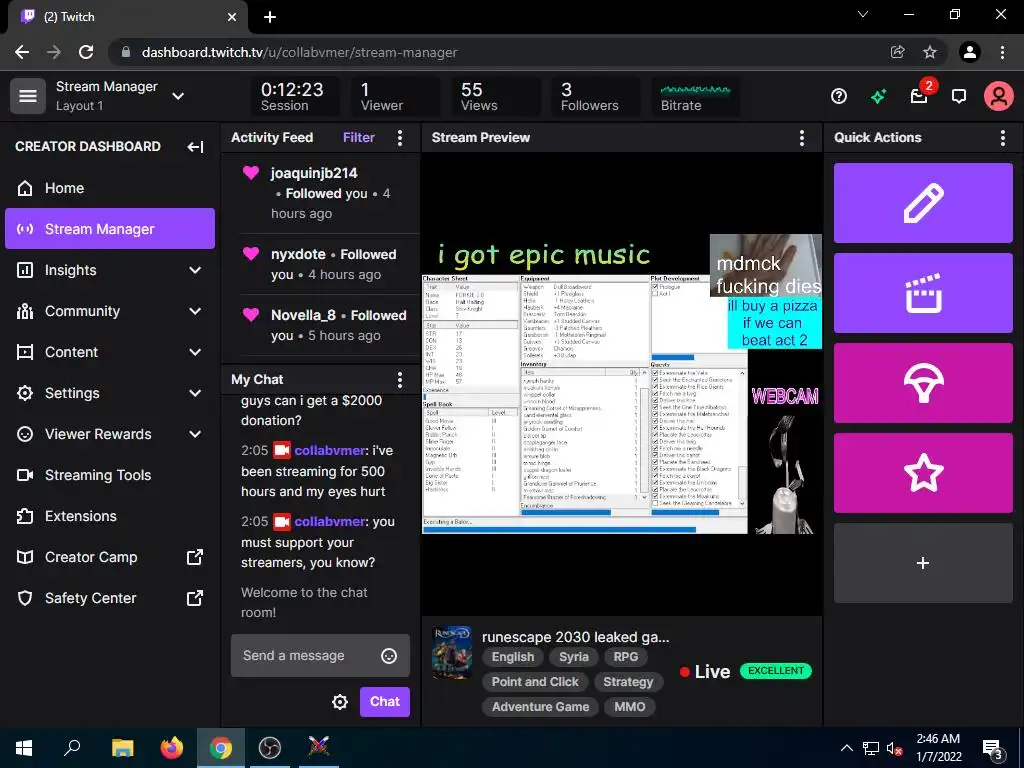Reload the browser page
Image resolution: width=1024 pixels, height=768 pixels.
[86, 52]
